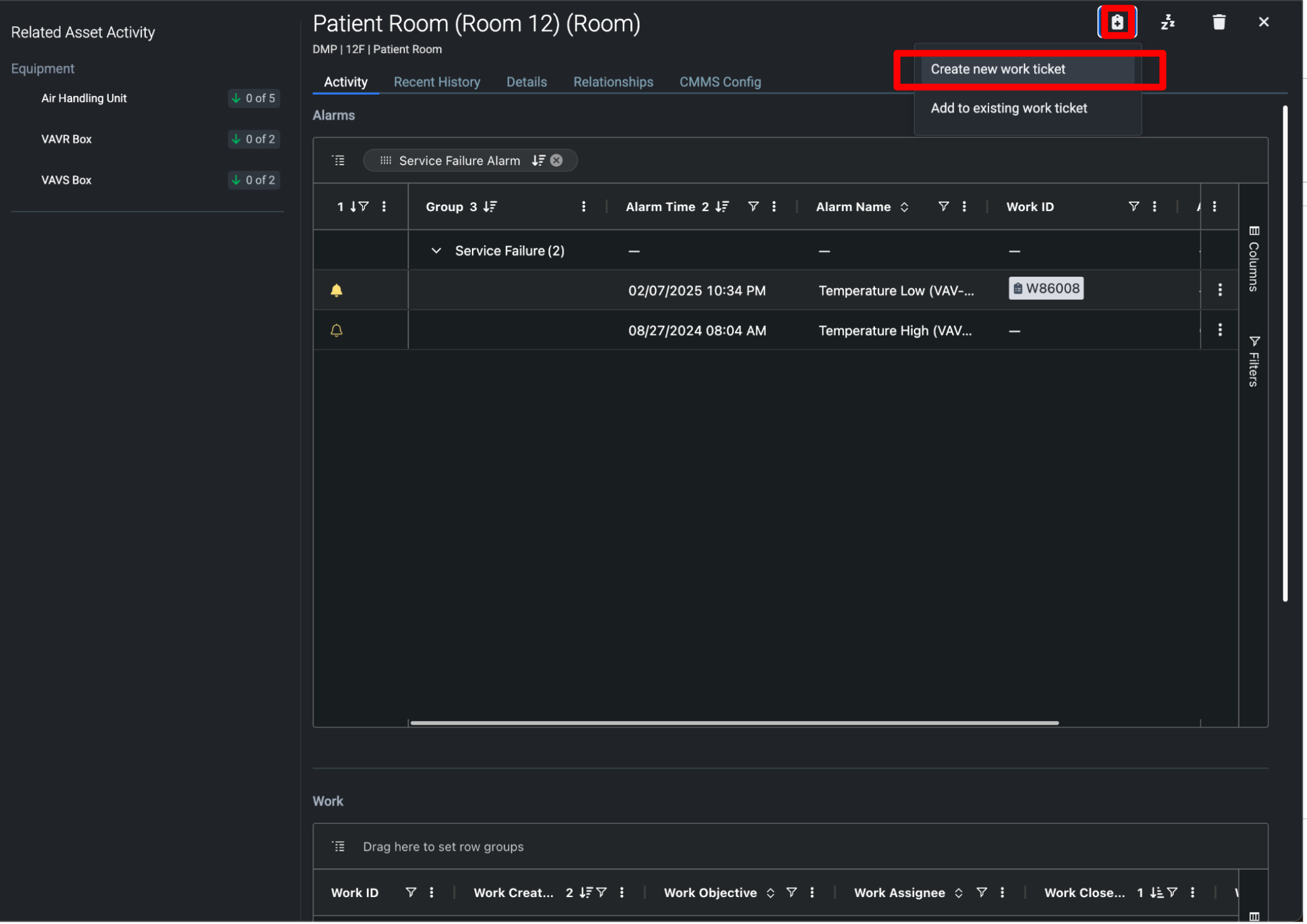This screenshot has width=1307, height=924.
Task: Switch to the Recent History tab
Action: [x=436, y=82]
